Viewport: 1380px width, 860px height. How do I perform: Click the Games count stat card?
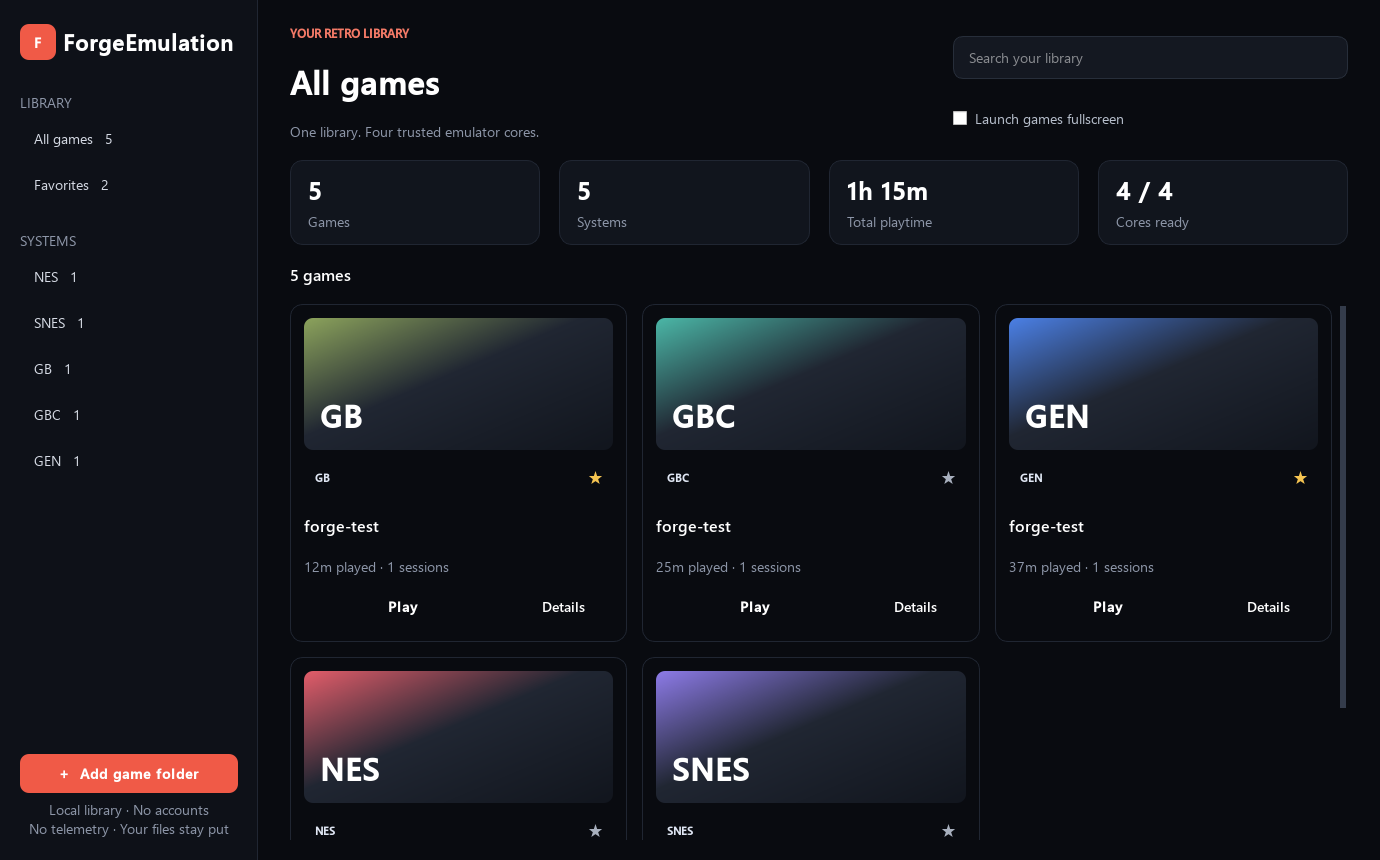pos(415,202)
